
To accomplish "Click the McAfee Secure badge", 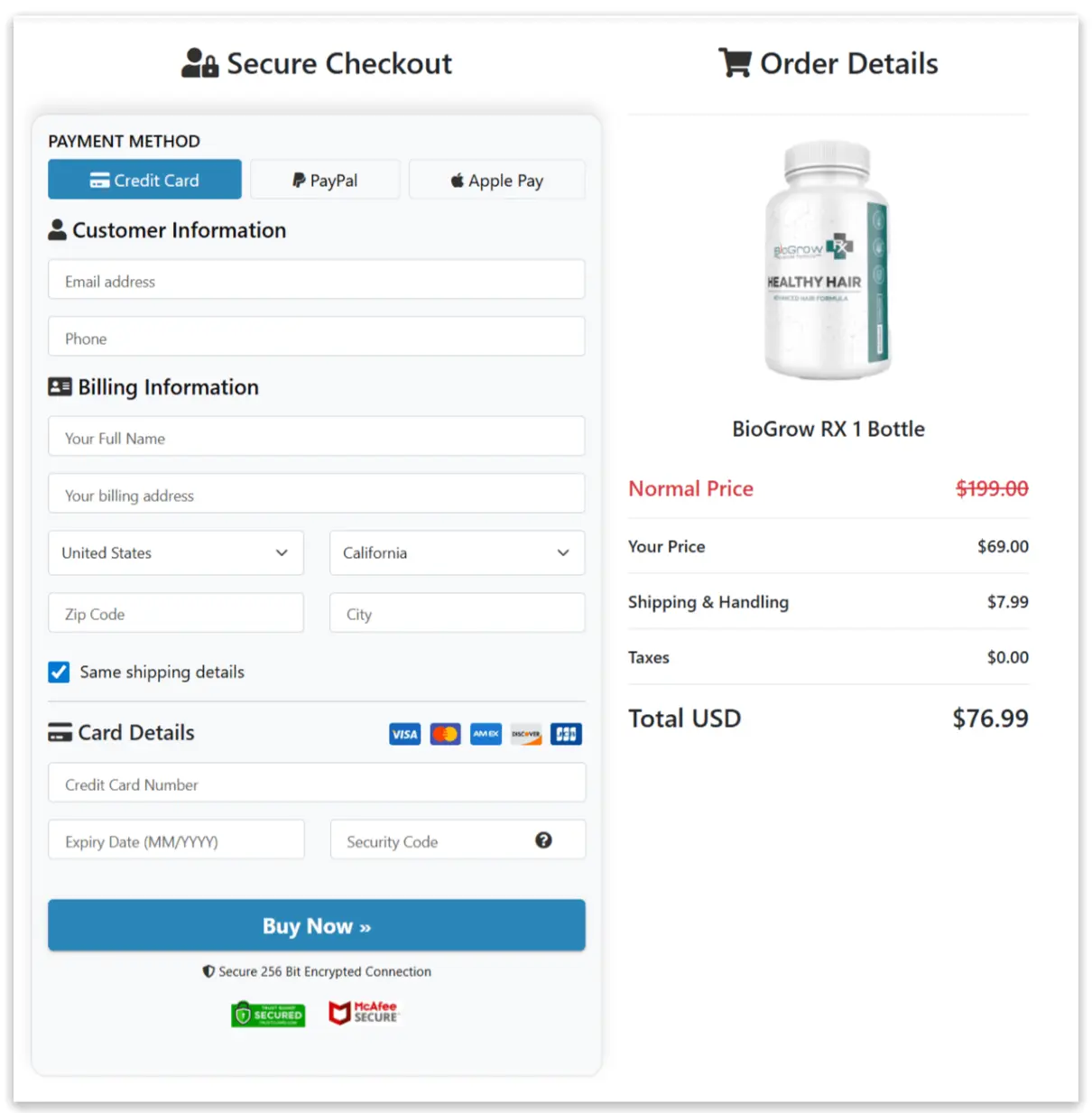I will click(364, 1012).
